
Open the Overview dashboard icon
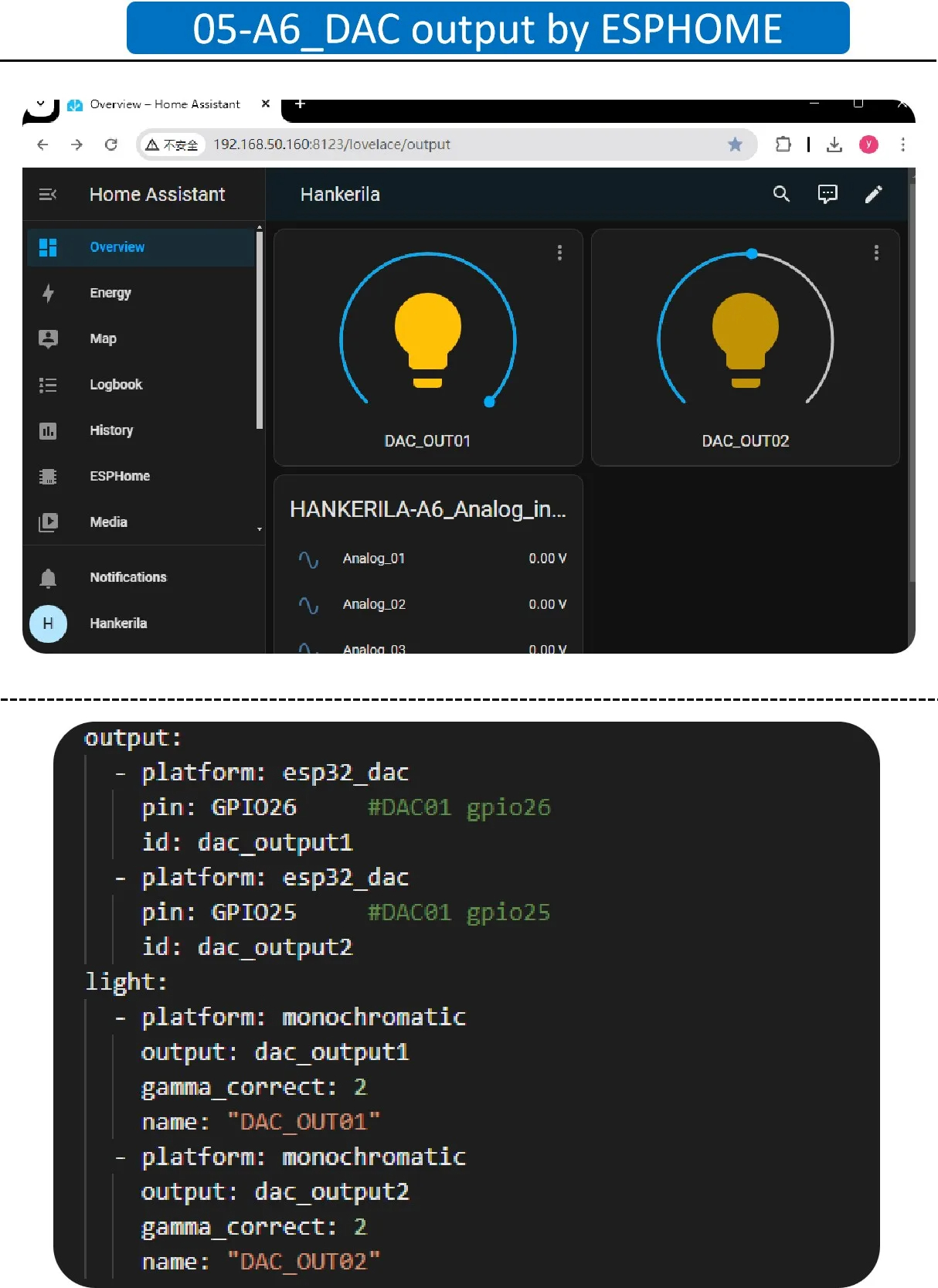(48, 247)
